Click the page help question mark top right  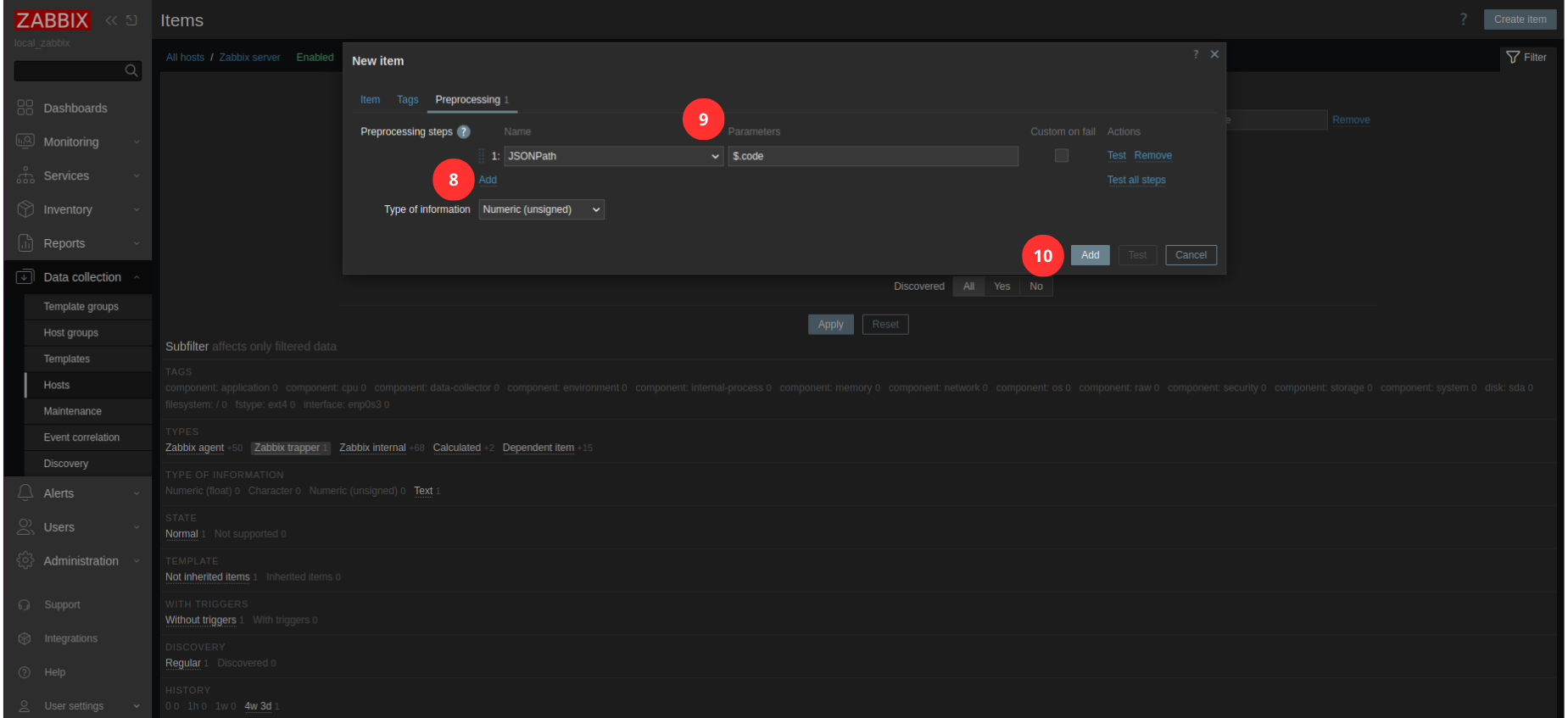1463,19
